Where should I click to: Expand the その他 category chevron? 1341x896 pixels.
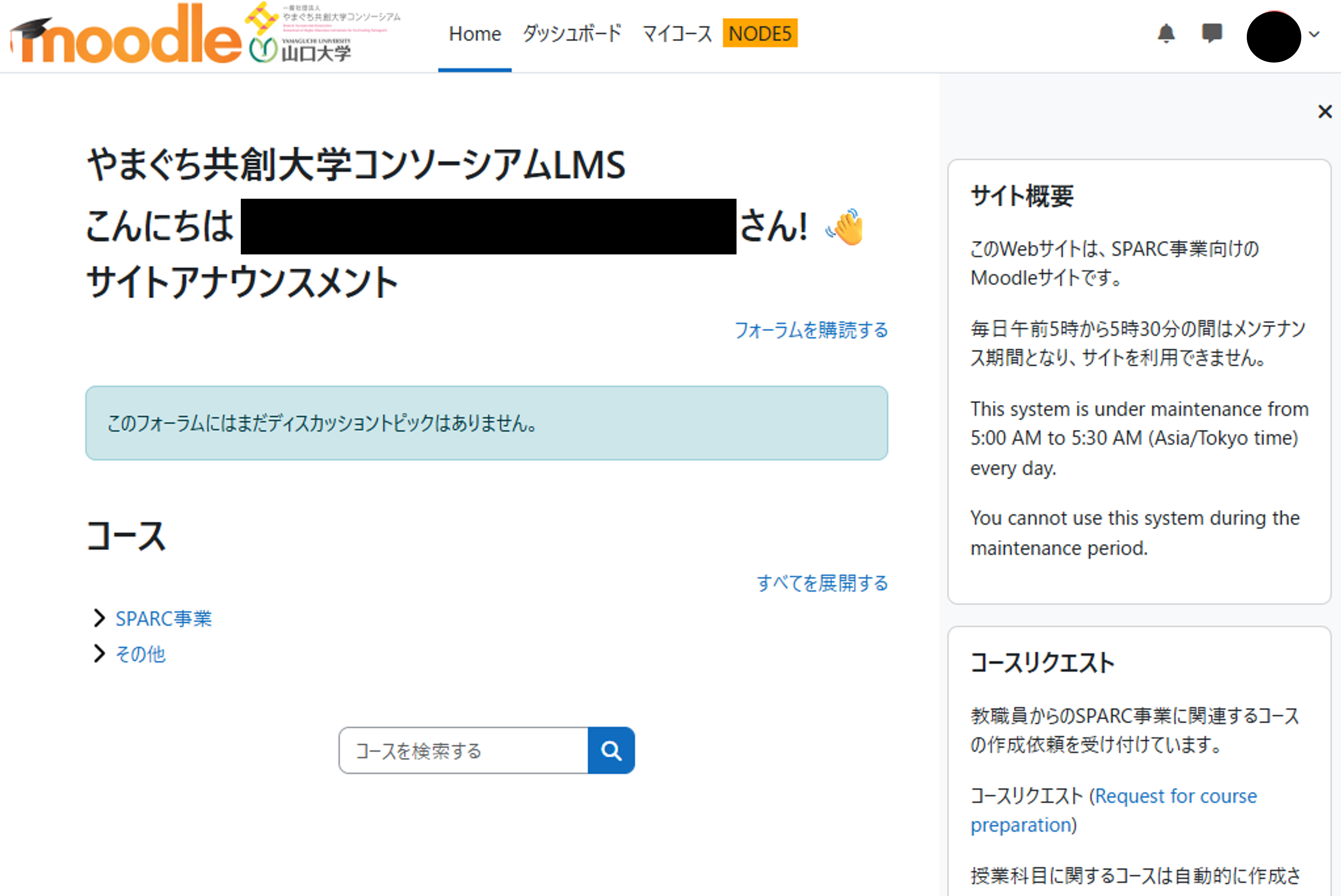coord(100,653)
